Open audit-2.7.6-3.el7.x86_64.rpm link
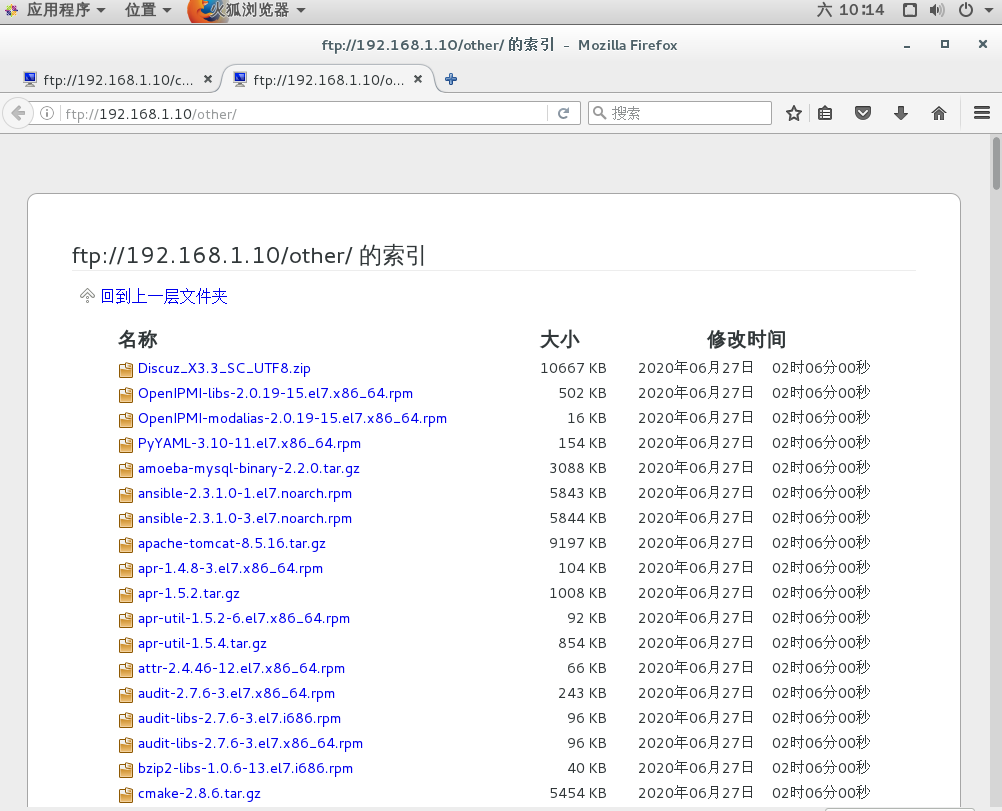 pos(236,693)
